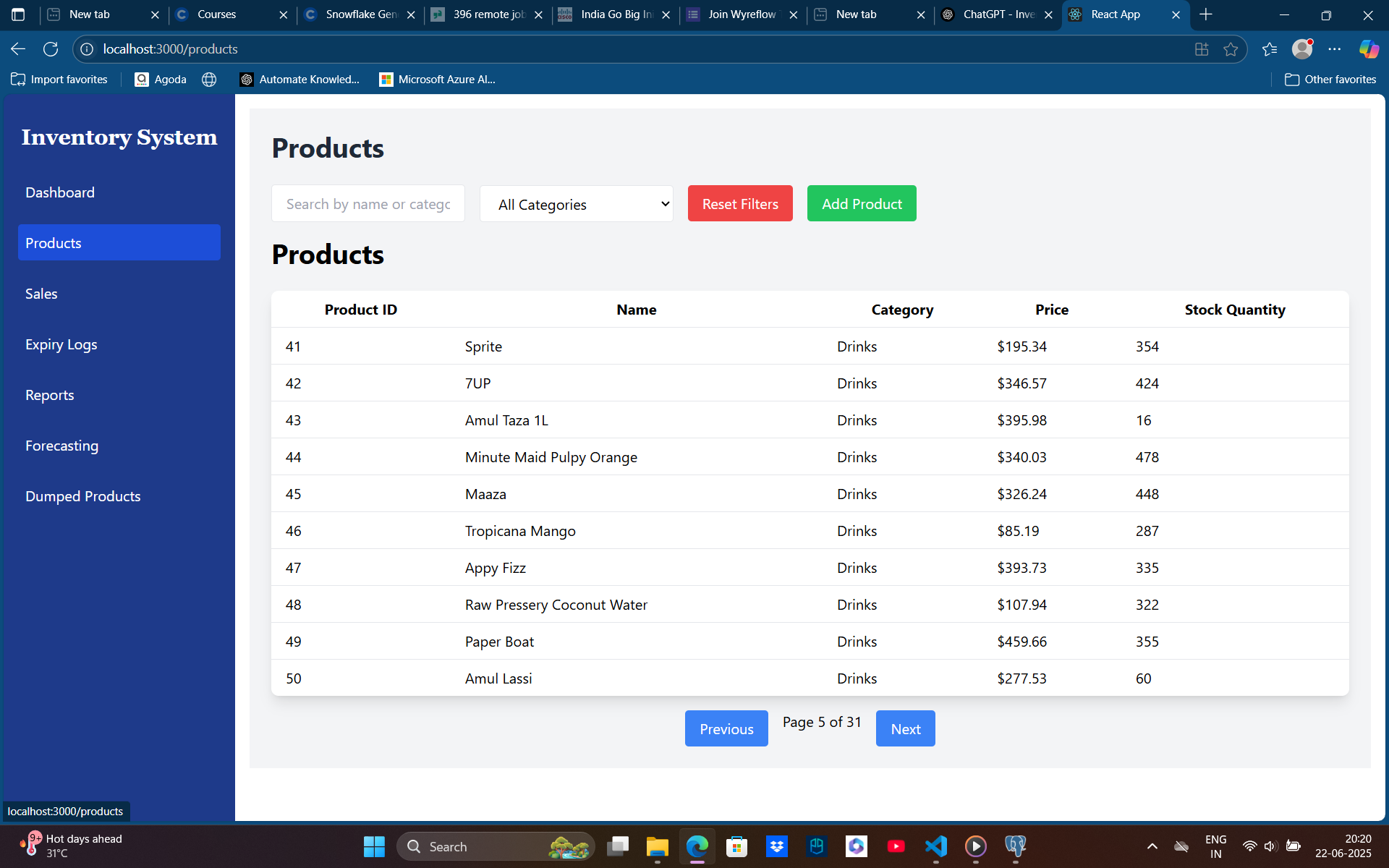Open Reports in the sidebar
This screenshot has height=868, width=1389.
pyautogui.click(x=119, y=395)
